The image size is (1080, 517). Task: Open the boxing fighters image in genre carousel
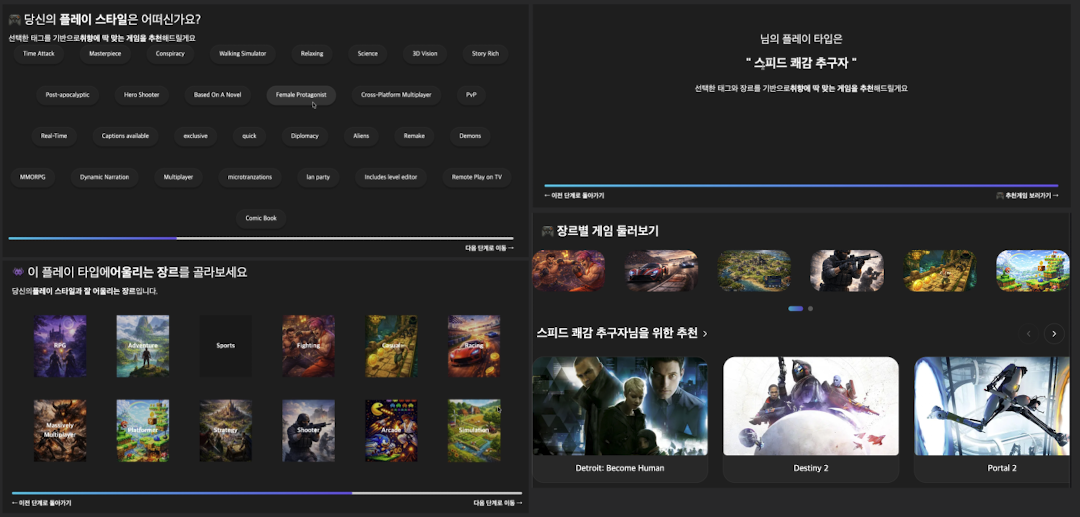coord(568,271)
